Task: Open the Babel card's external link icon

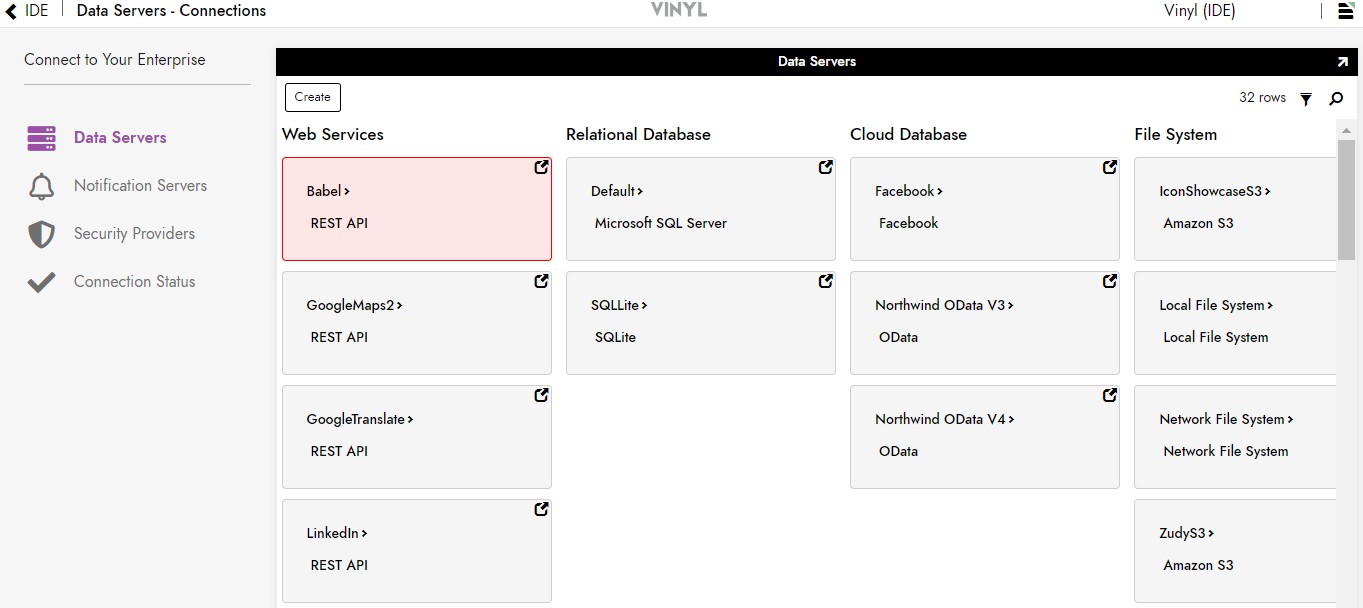Action: (541, 168)
